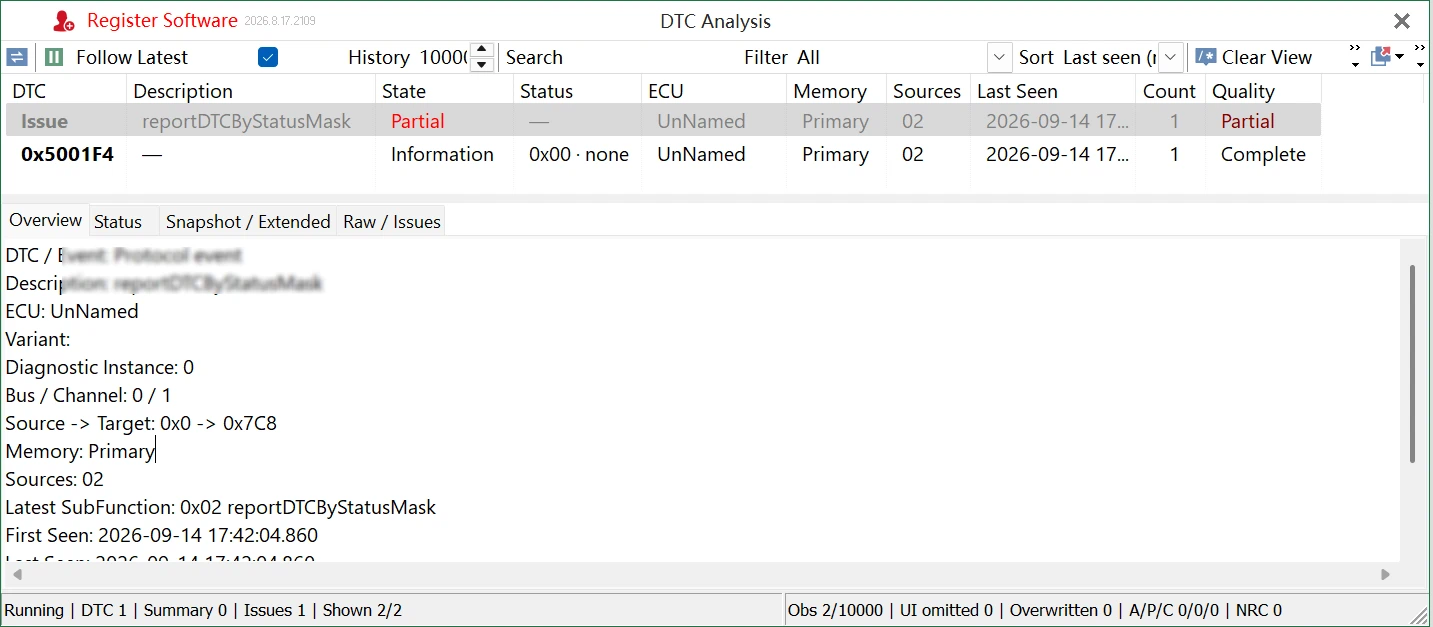Click the Bus / Channel: 0 / 1 line
This screenshot has width=1433, height=627.
coord(89,395)
